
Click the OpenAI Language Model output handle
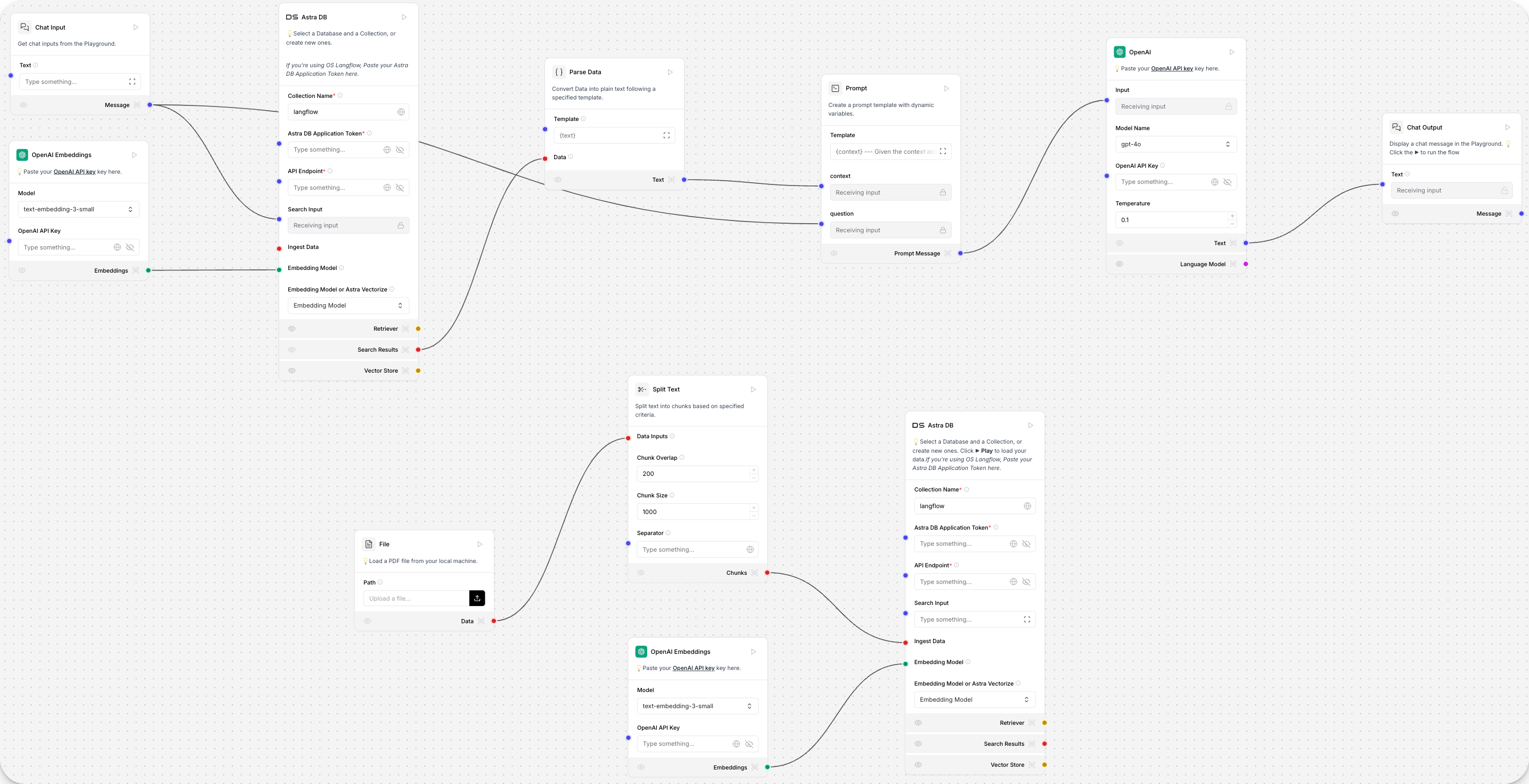pyautogui.click(x=1246, y=265)
